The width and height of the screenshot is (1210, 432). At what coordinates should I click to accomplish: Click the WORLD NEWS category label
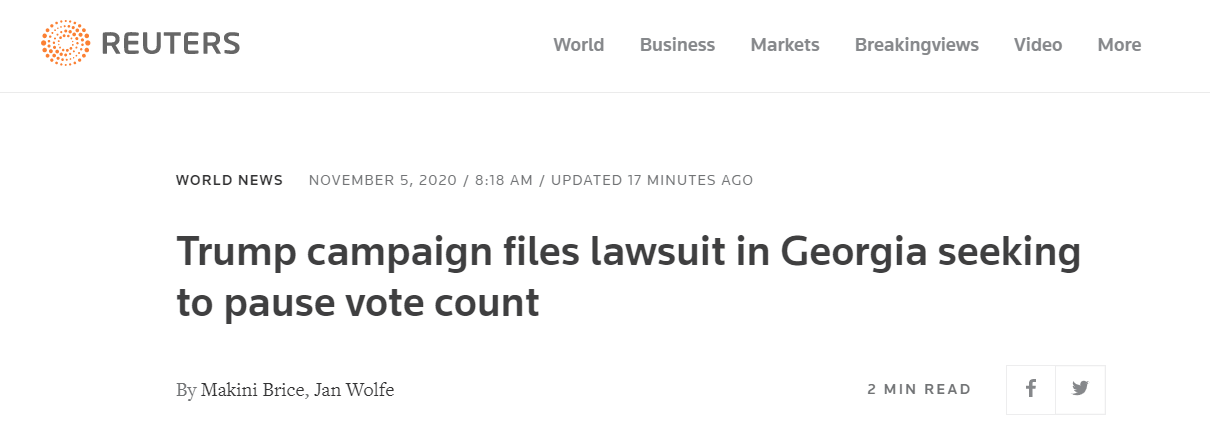pos(229,181)
